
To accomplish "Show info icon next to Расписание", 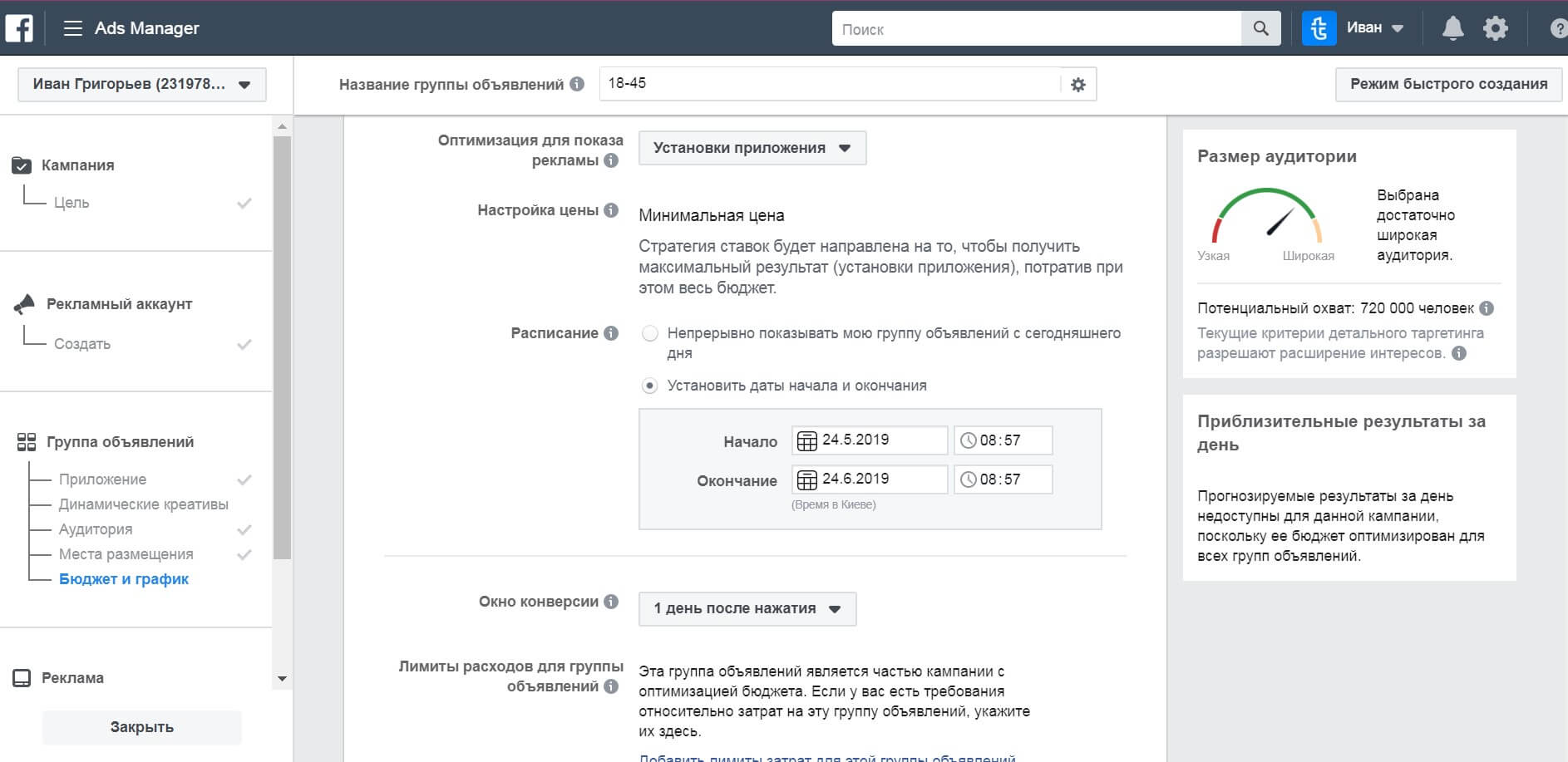I will pyautogui.click(x=611, y=333).
